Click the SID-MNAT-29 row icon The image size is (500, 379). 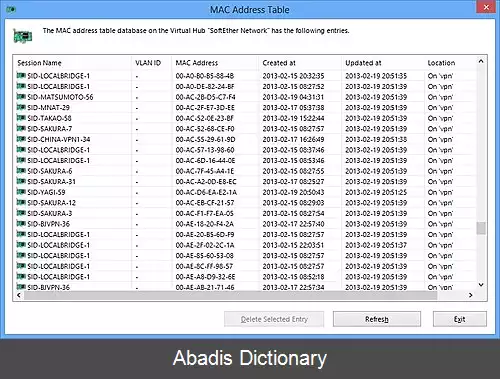[21, 107]
